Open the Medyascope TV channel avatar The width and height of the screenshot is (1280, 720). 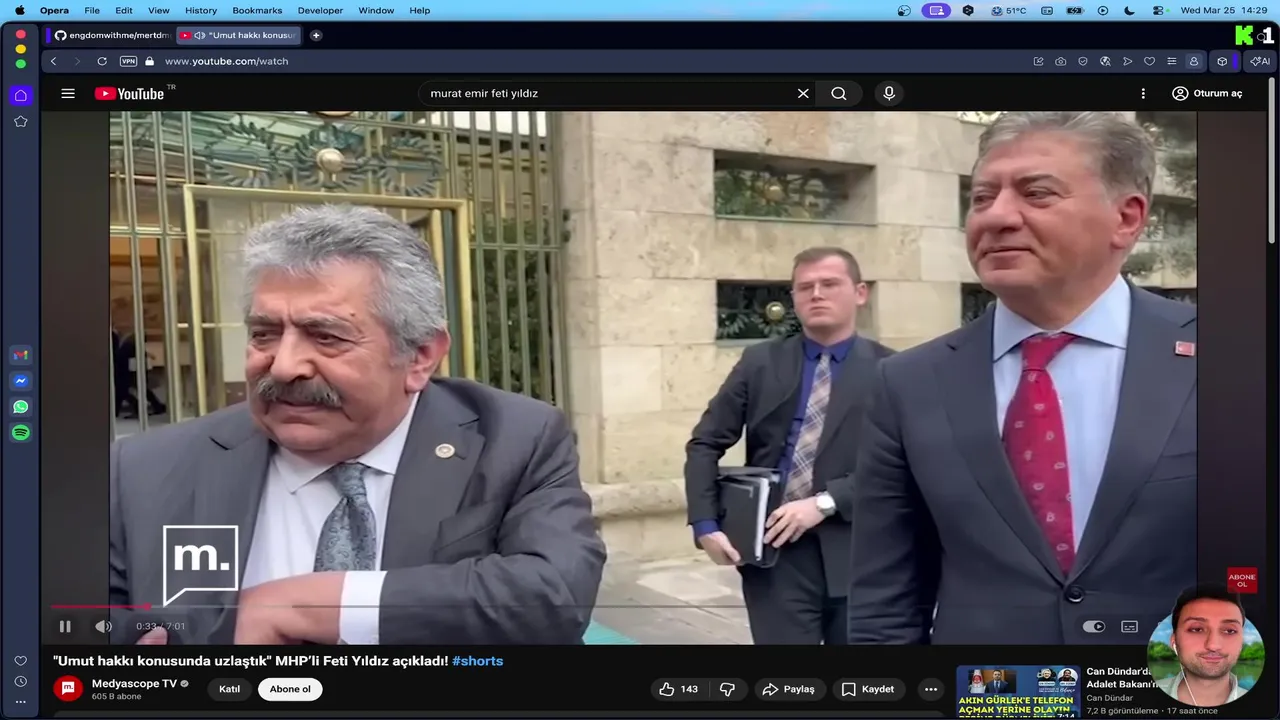[x=68, y=689]
